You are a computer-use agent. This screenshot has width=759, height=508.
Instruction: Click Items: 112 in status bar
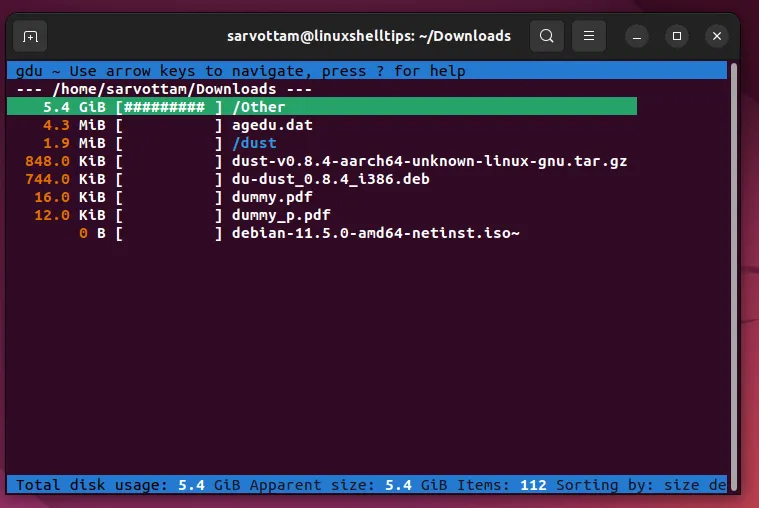(501, 485)
